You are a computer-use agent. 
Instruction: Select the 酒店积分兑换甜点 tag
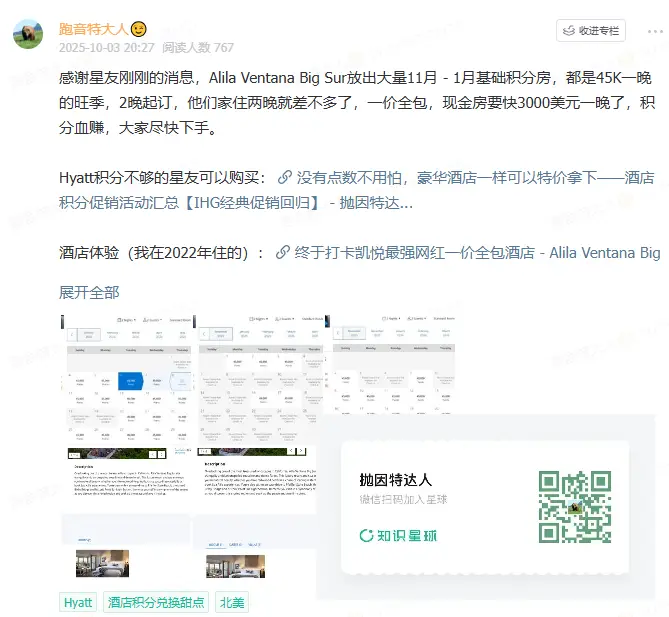156,602
